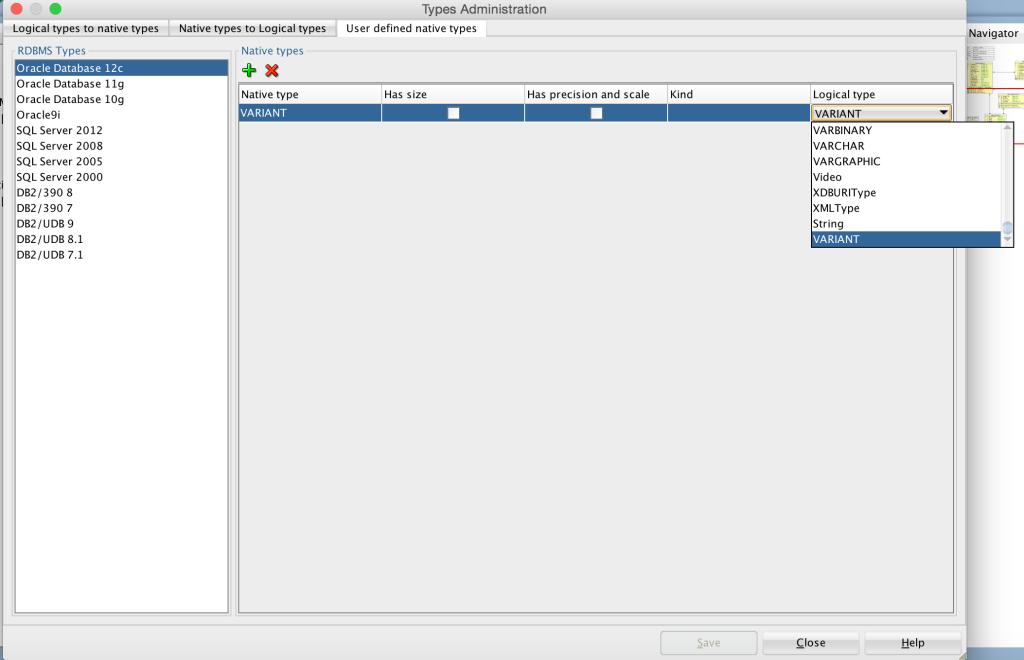Delete the native type with the red X
The image size is (1024, 660).
coord(272,71)
